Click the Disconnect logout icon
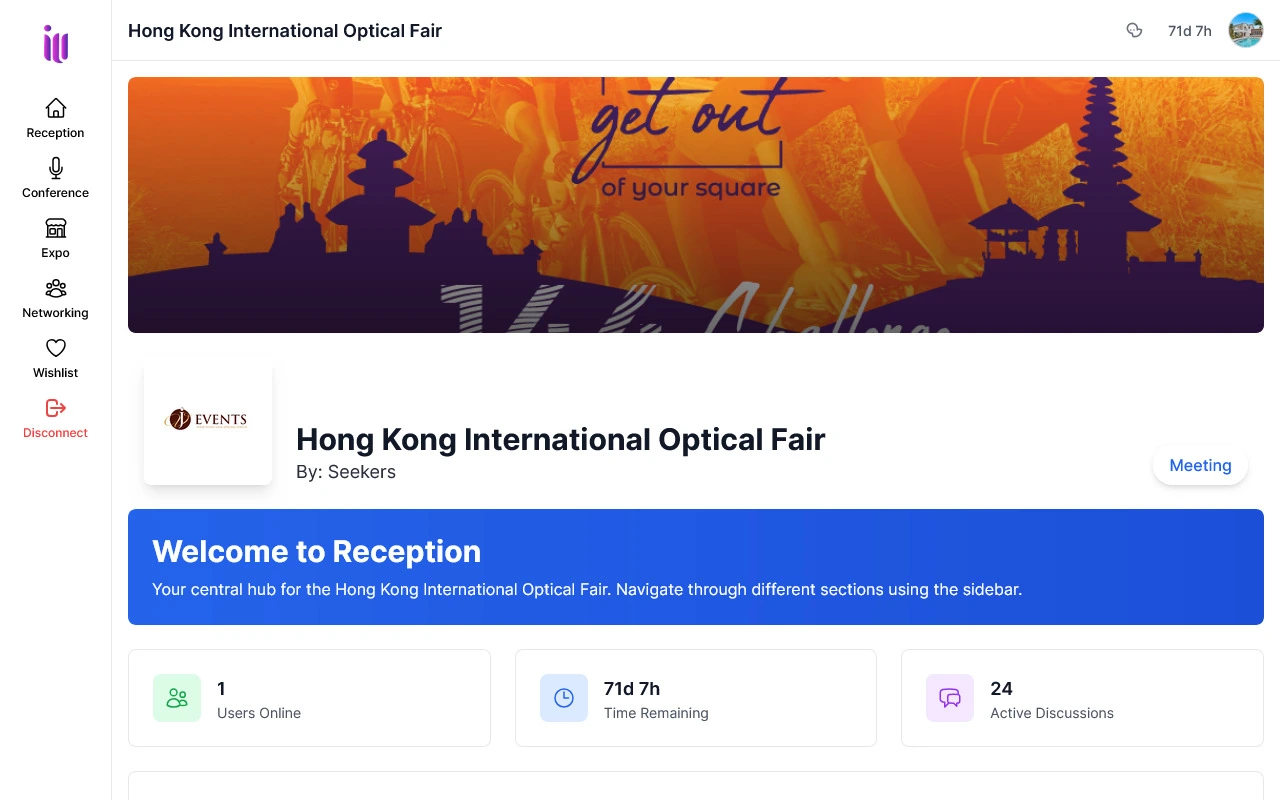The height and width of the screenshot is (800, 1280). (55, 408)
